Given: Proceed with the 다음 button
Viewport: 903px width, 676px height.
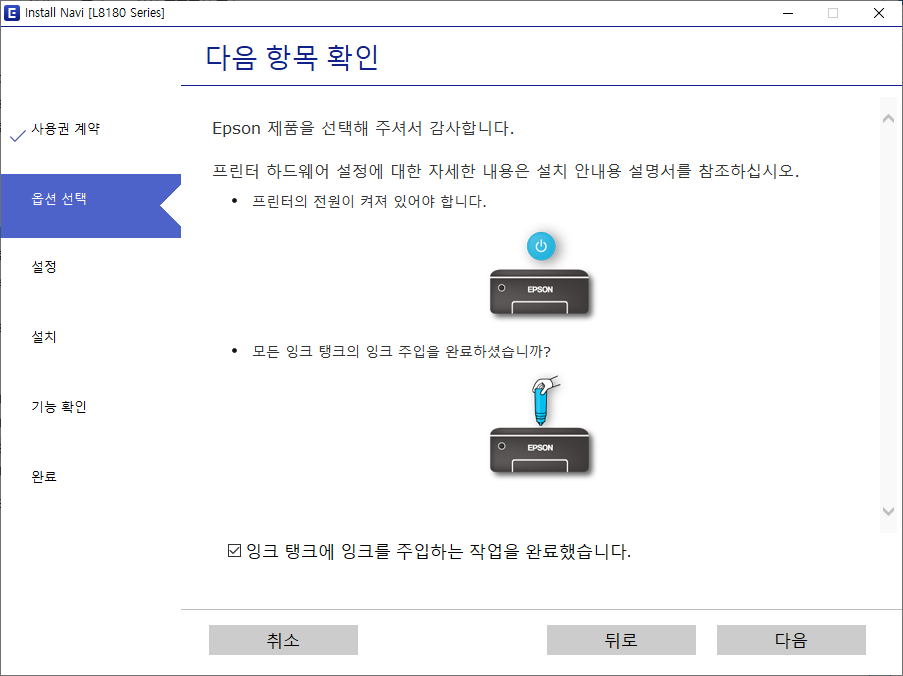Looking at the screenshot, I should [791, 640].
